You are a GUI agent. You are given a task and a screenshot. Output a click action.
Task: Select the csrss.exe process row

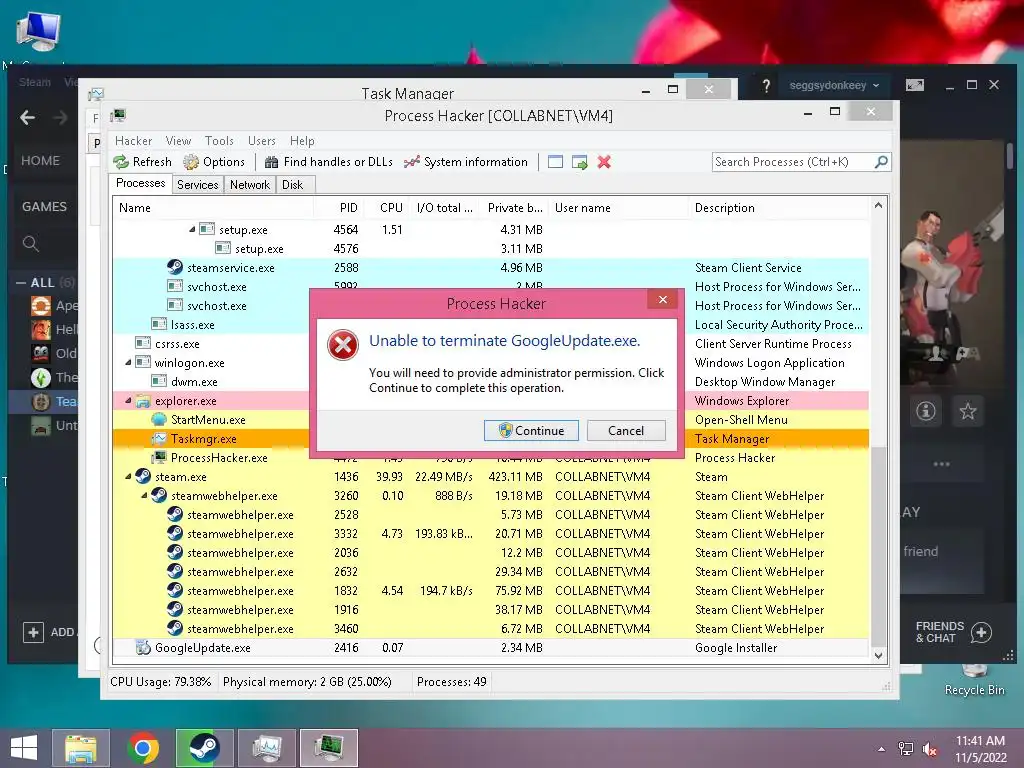pyautogui.click(x=491, y=344)
